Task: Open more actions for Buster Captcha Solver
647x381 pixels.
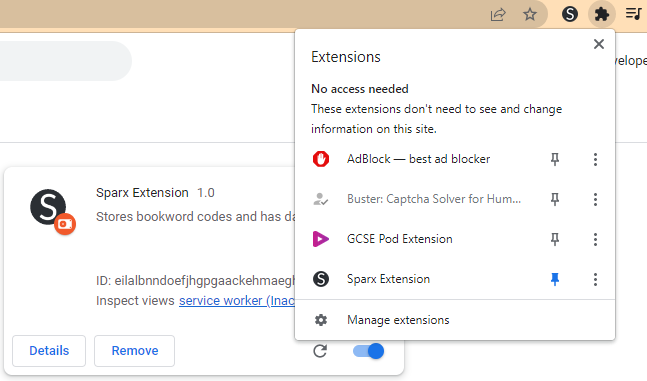Action: click(595, 199)
